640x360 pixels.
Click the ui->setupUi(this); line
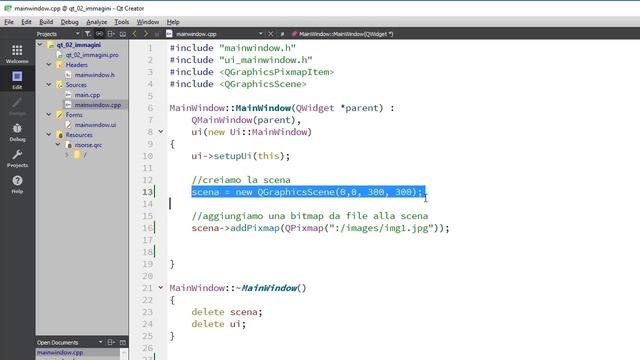[x=240, y=156]
